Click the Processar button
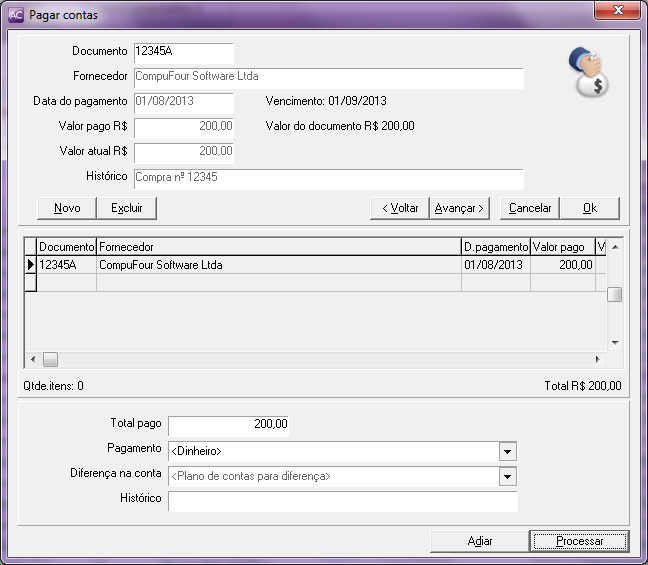 (x=579, y=541)
